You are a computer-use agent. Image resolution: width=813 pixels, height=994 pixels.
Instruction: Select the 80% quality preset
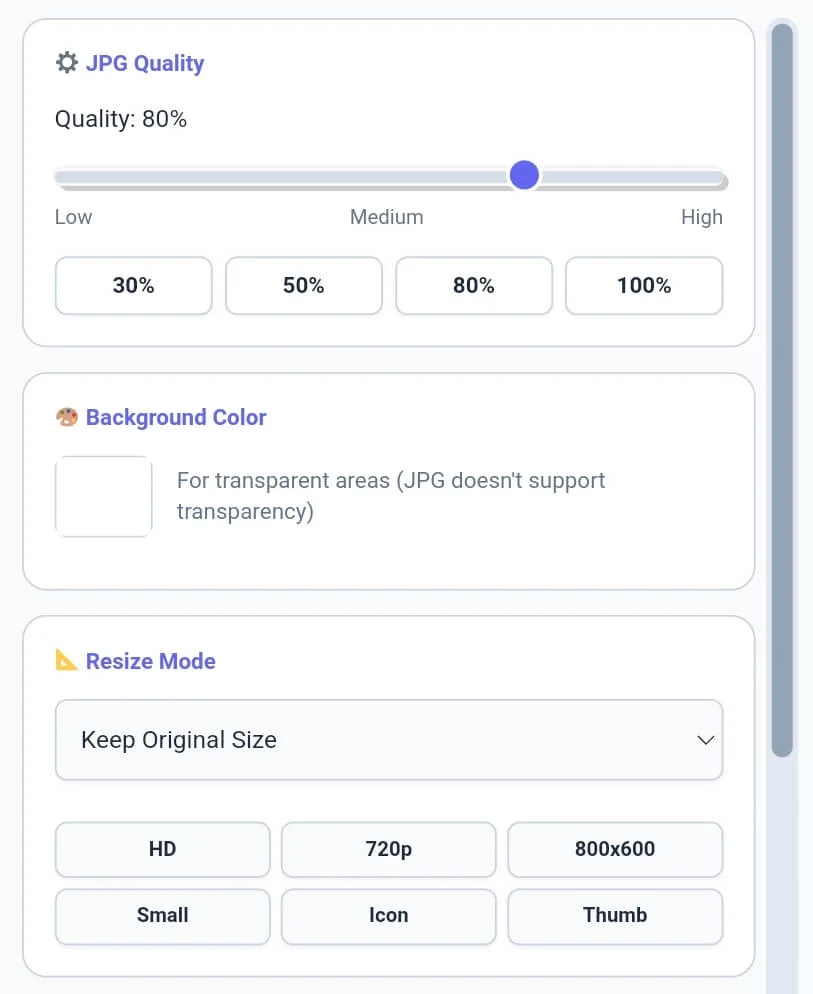474,286
